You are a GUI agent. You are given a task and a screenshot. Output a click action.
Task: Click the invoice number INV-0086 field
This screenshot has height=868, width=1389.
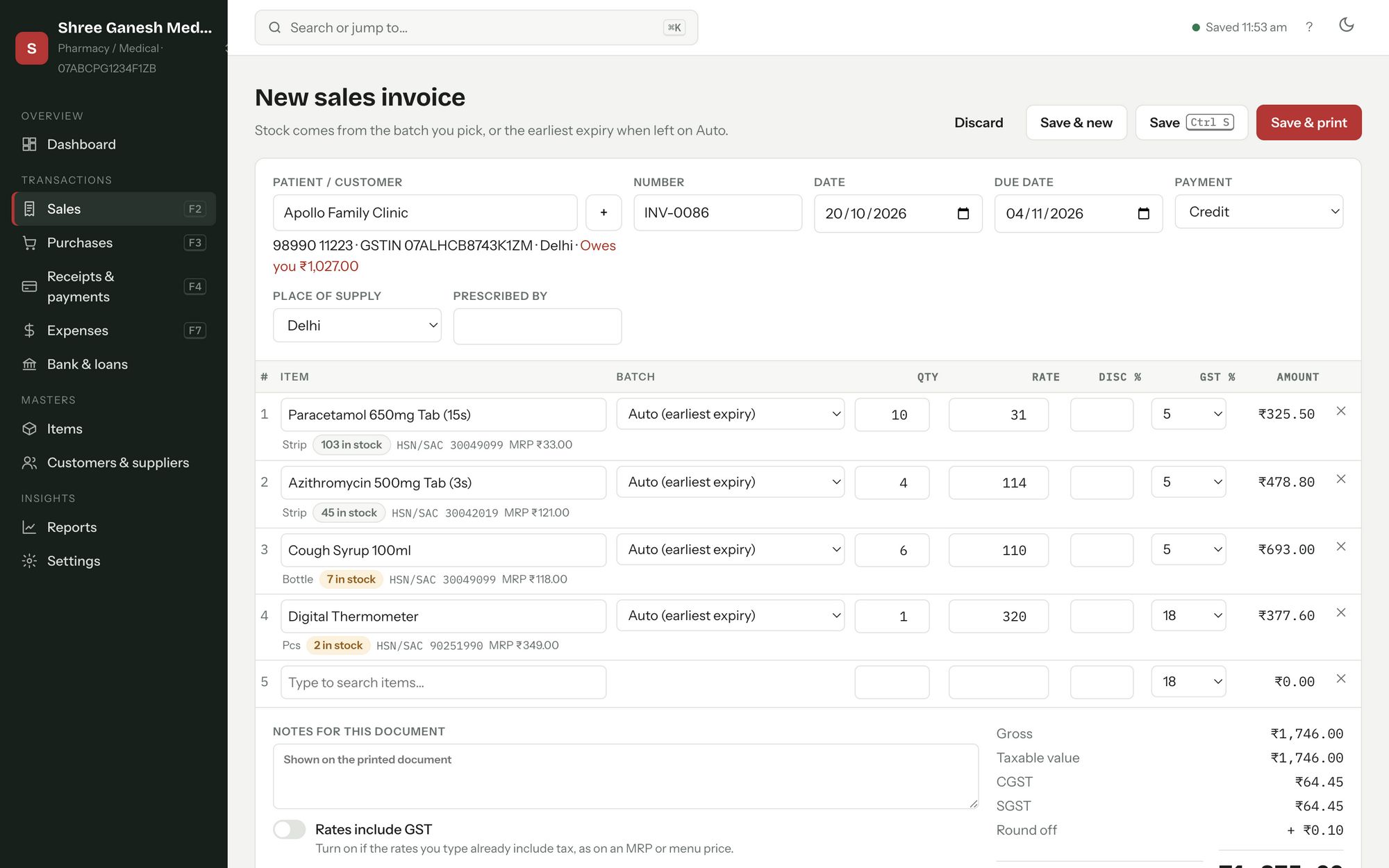717,212
